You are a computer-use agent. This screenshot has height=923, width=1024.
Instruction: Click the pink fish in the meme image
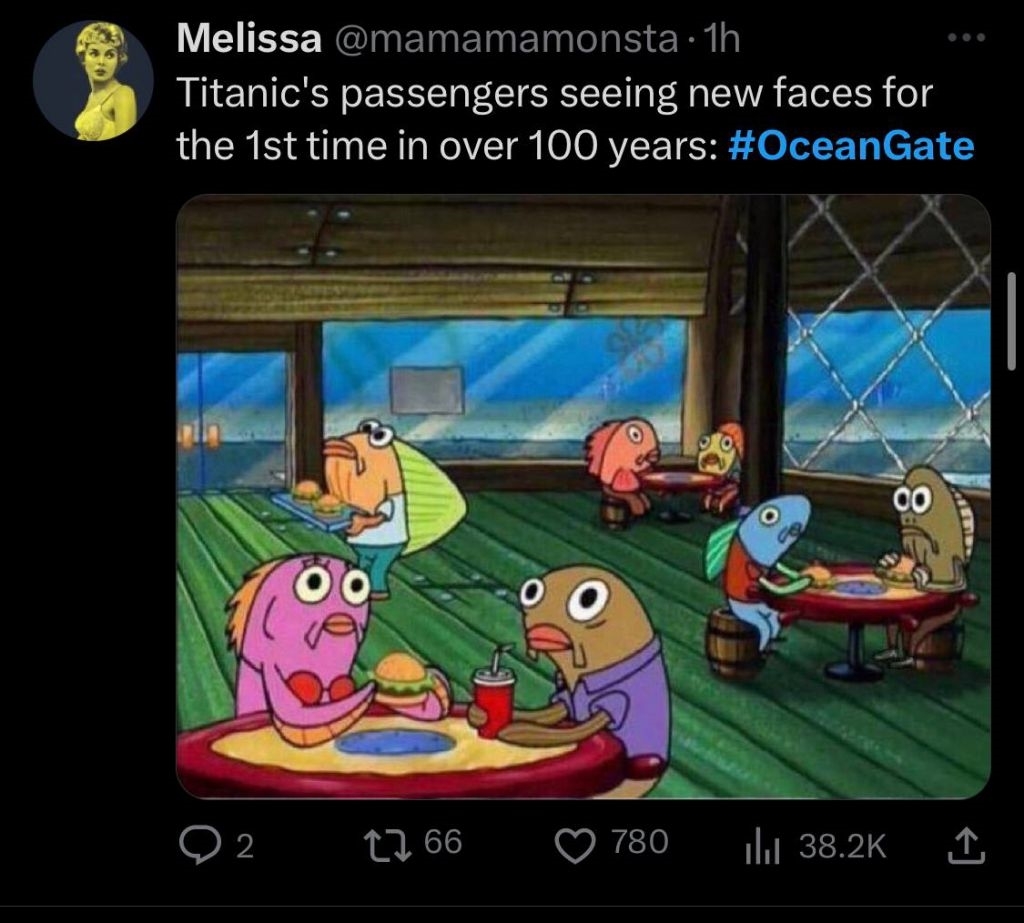tap(300, 640)
